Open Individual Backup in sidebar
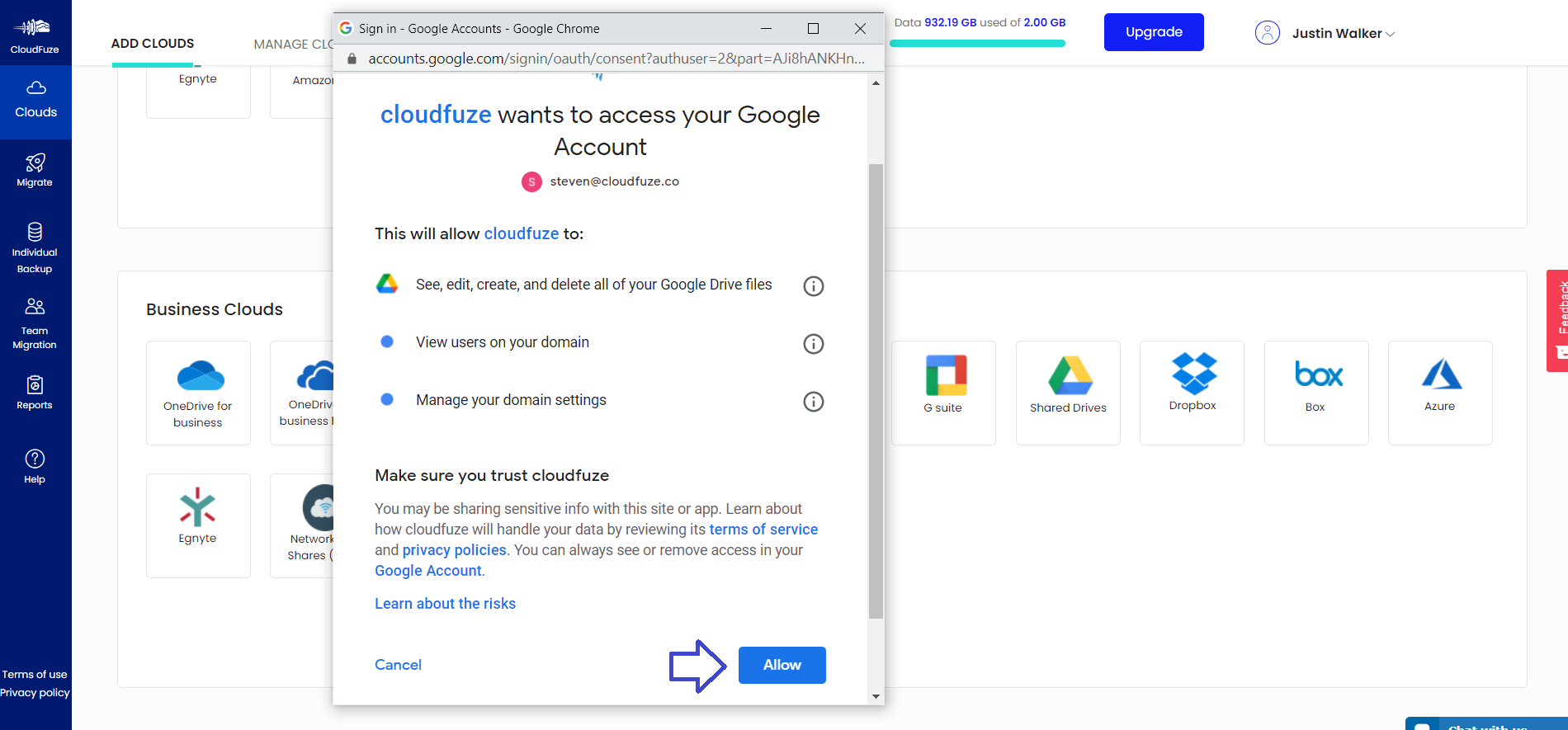Image resolution: width=1568 pixels, height=730 pixels. pyautogui.click(x=35, y=247)
